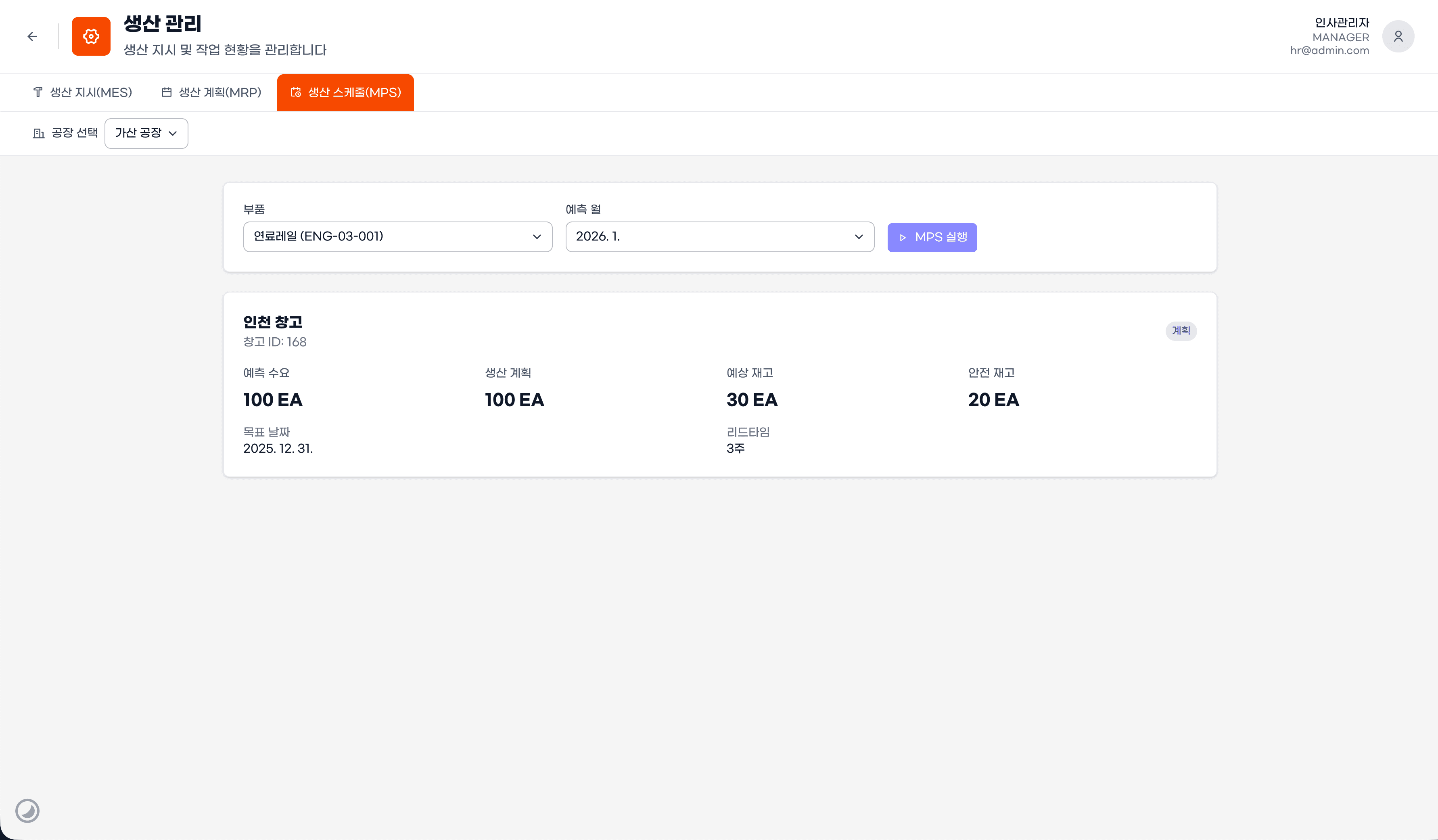The width and height of the screenshot is (1438, 840).
Task: Click the MES tab tool icon
Action: (38, 92)
